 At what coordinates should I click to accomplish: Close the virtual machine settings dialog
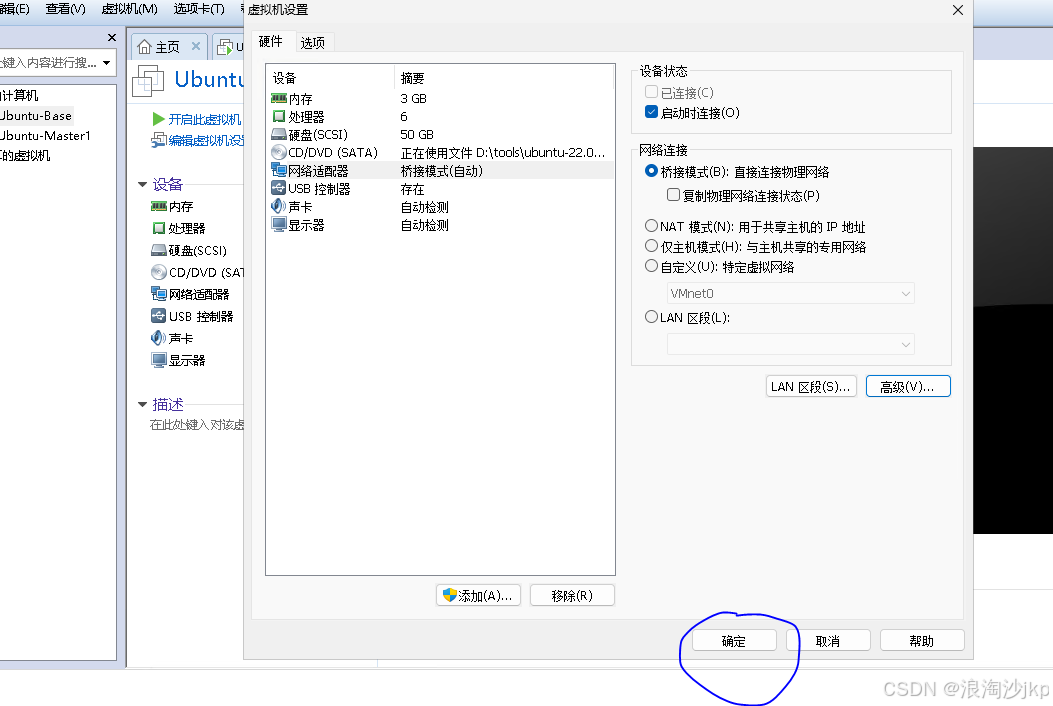click(958, 10)
